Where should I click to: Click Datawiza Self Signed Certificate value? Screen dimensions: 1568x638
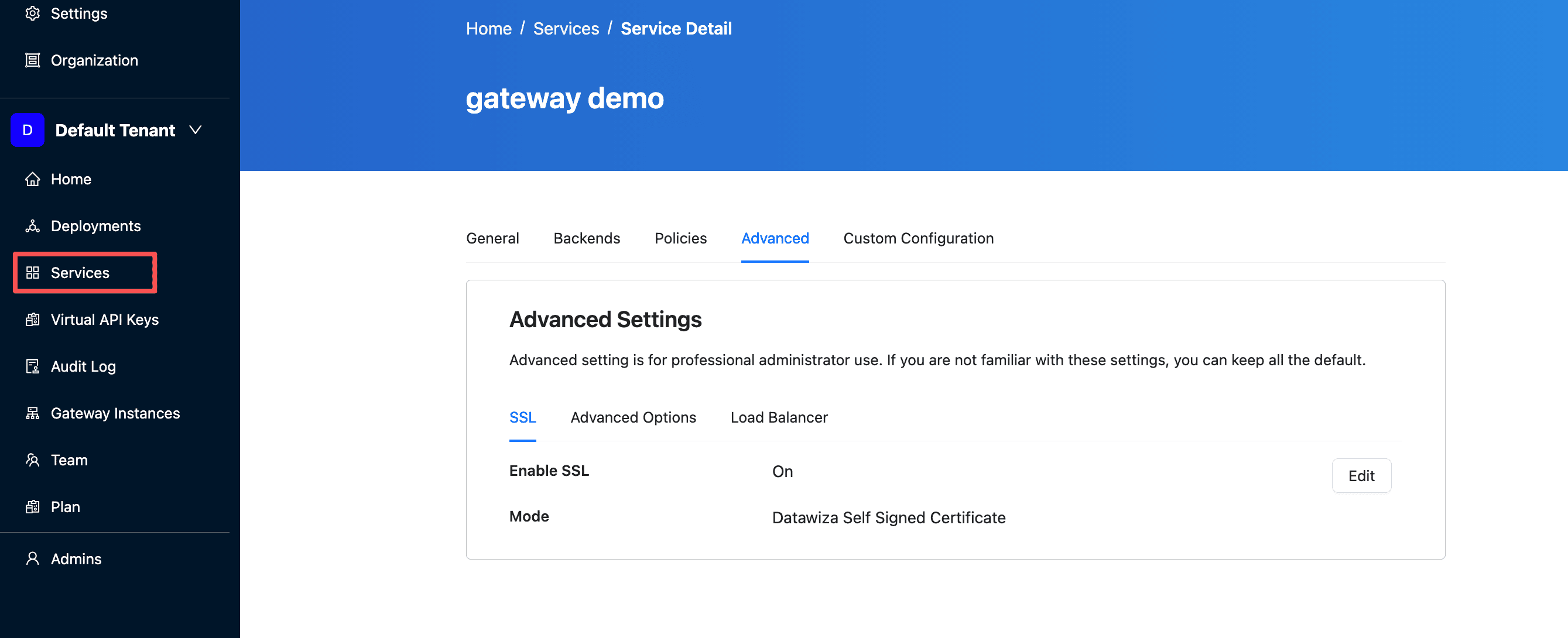[x=889, y=518]
